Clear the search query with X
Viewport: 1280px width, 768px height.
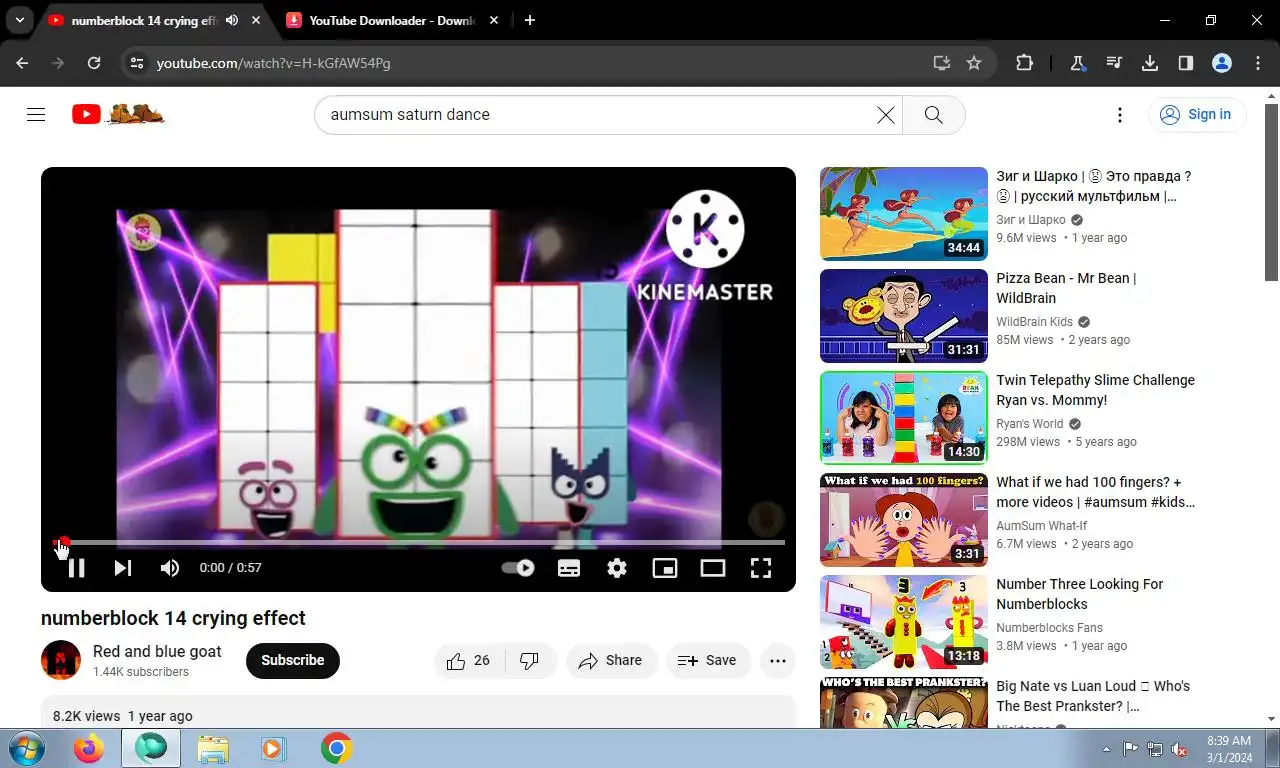885,115
